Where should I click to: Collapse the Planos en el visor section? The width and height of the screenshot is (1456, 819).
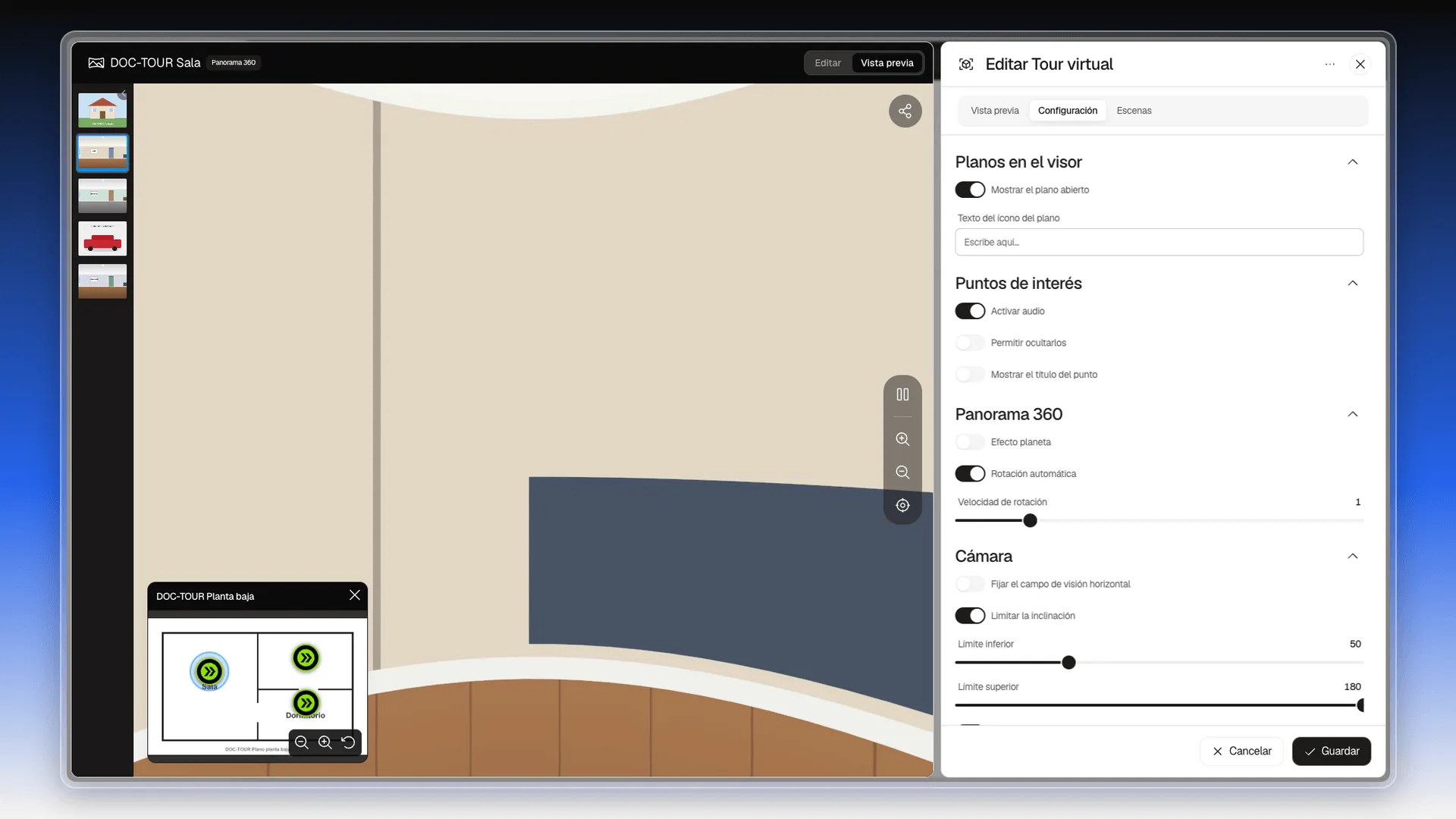tap(1352, 162)
